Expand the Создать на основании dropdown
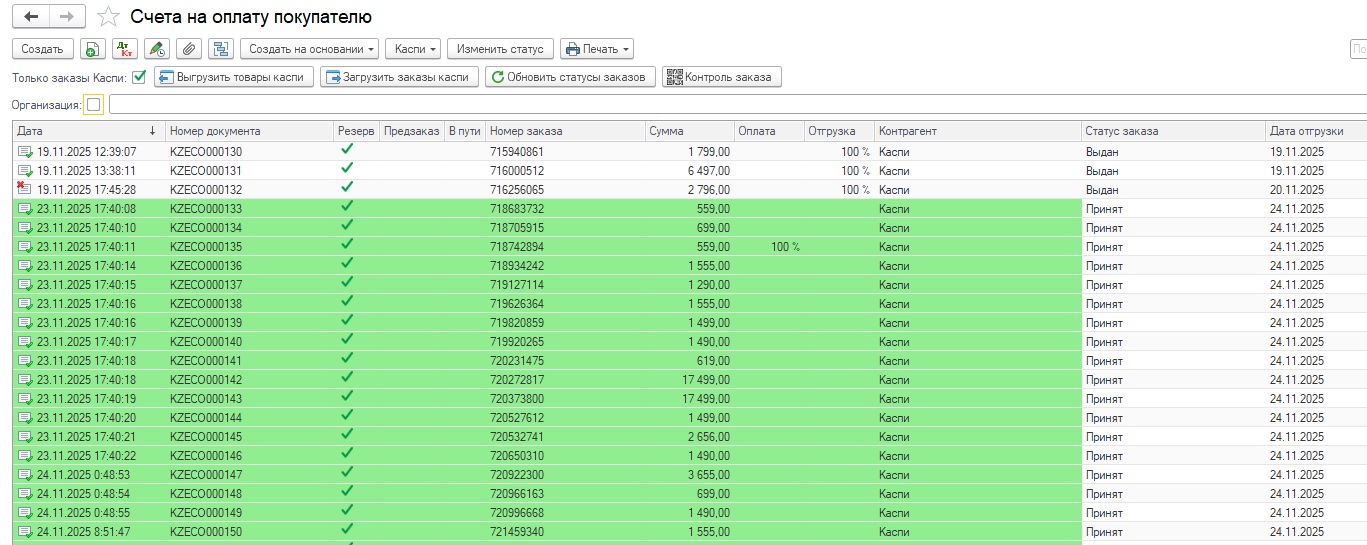This screenshot has width=1367, height=545. [x=310, y=49]
